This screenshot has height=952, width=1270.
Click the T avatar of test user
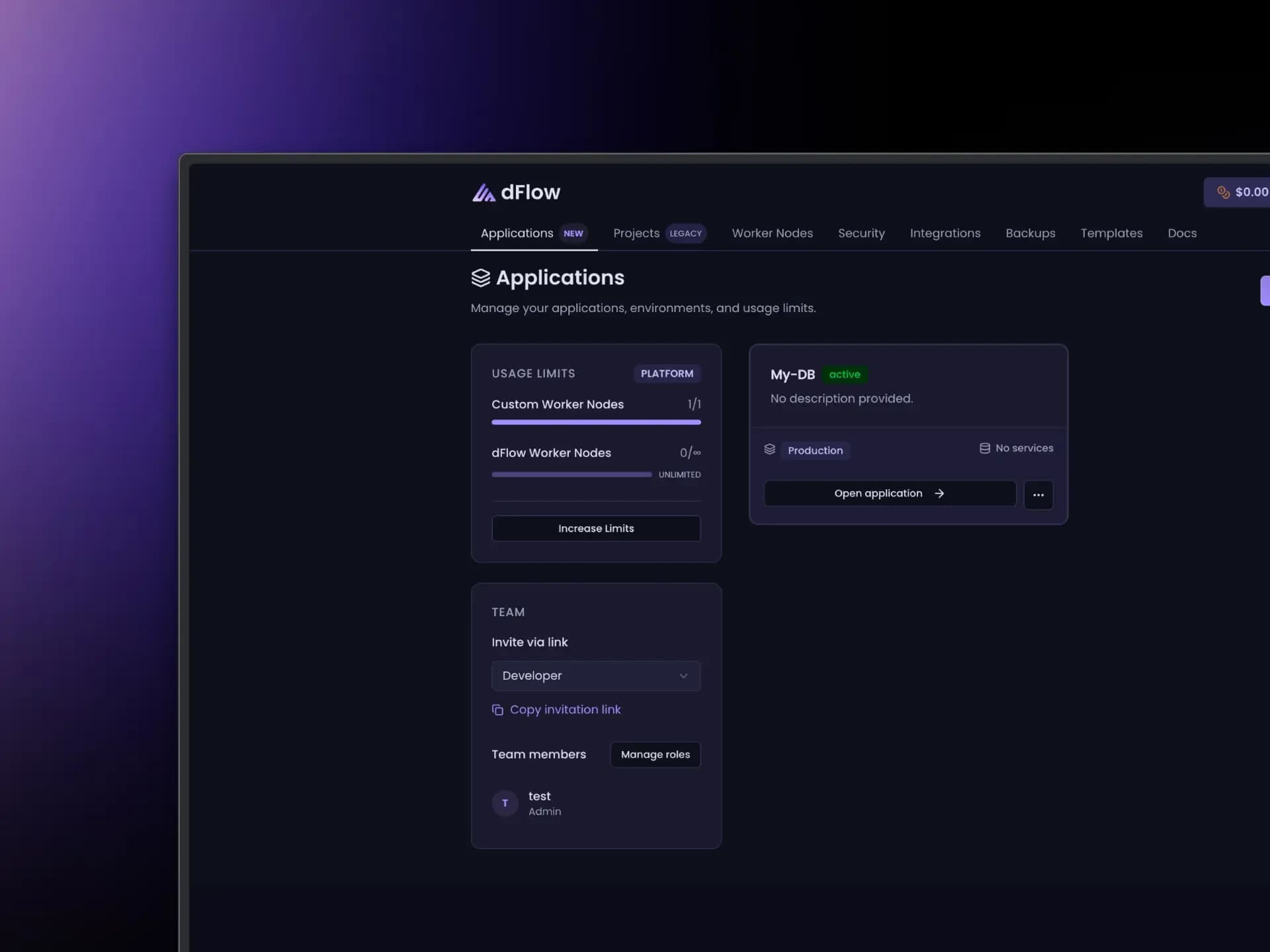coord(505,803)
